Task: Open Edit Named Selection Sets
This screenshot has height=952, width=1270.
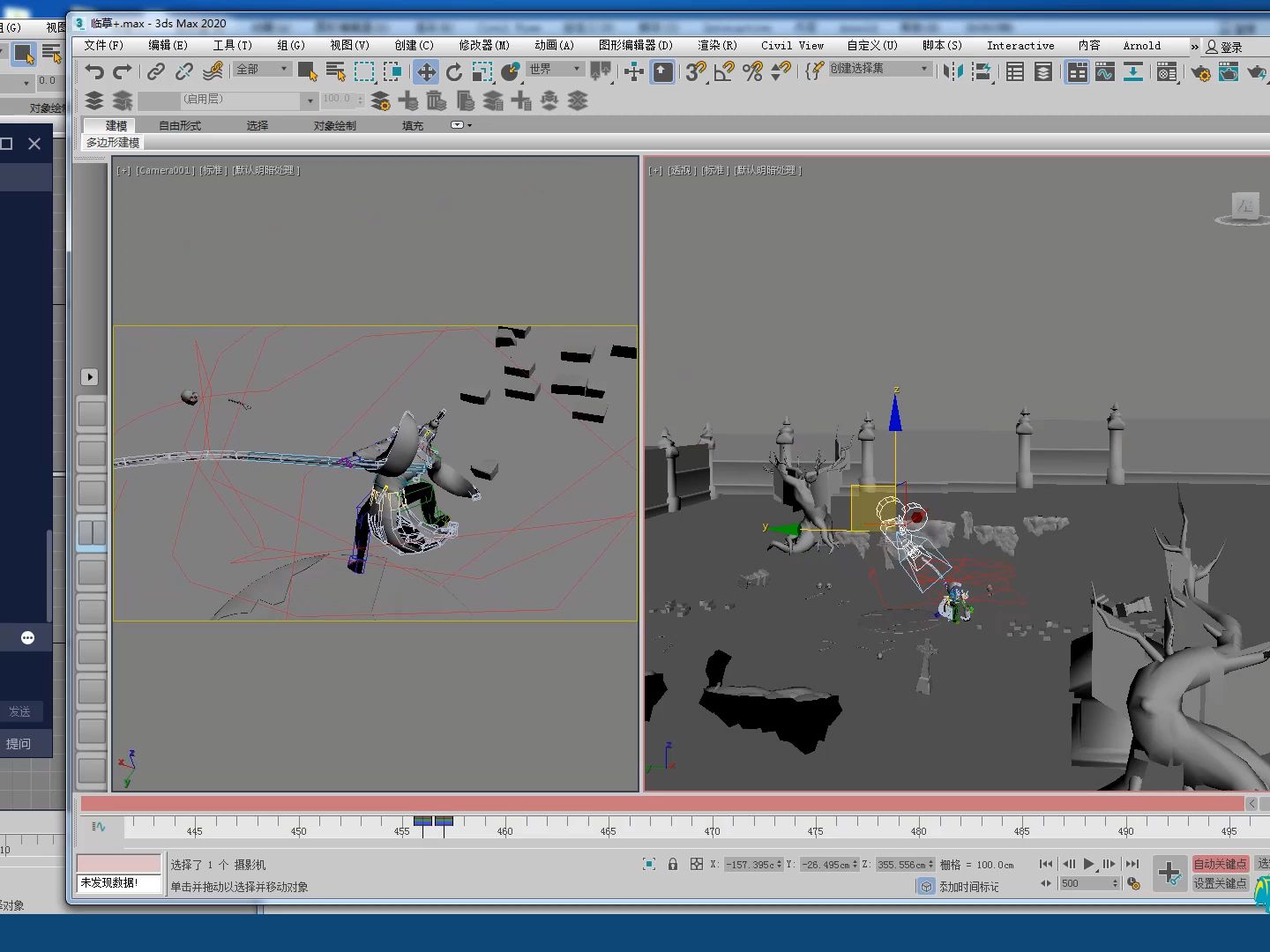Action: [x=814, y=71]
